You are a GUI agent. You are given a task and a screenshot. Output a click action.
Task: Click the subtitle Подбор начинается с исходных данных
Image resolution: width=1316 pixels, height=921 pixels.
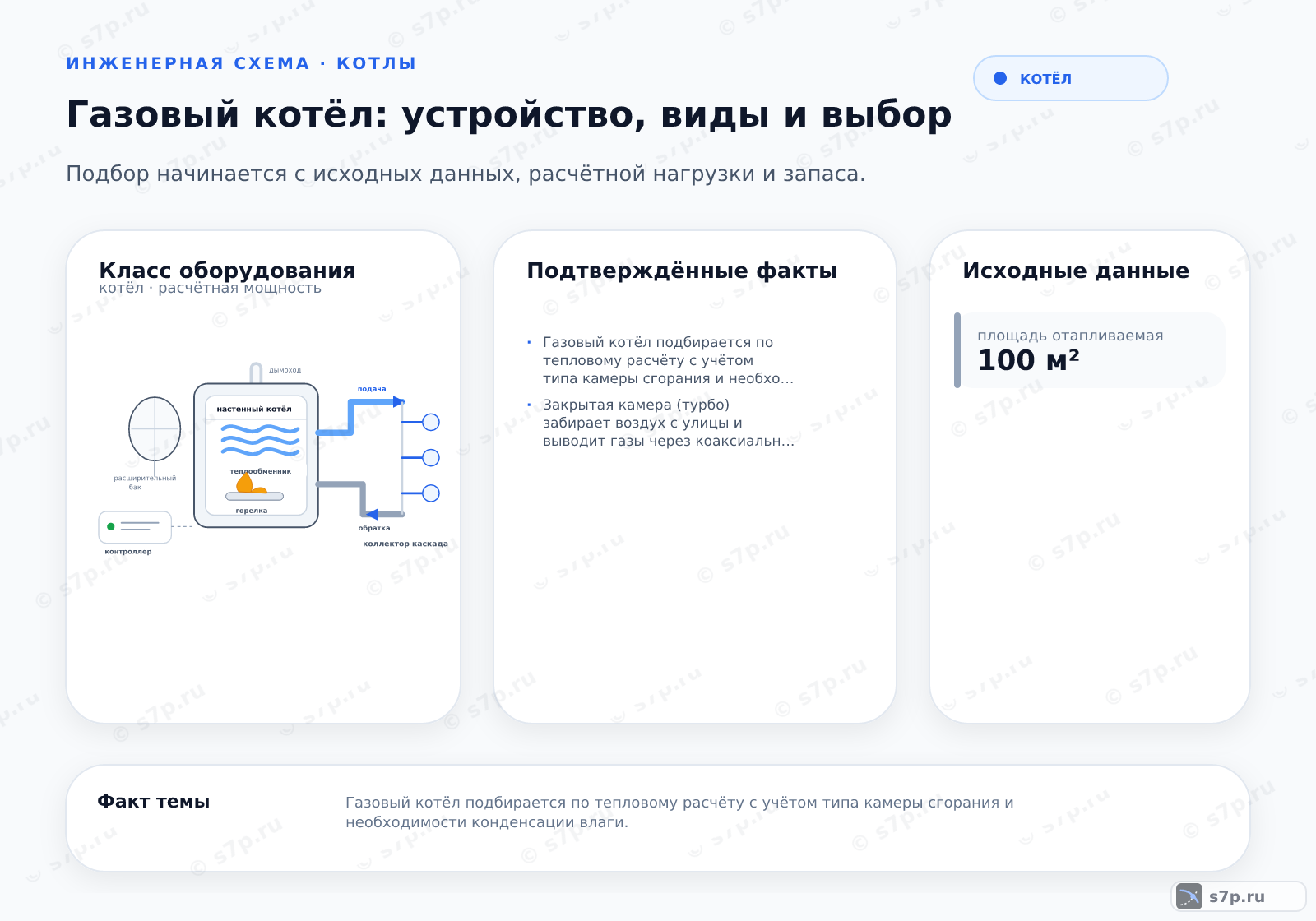[x=466, y=174]
